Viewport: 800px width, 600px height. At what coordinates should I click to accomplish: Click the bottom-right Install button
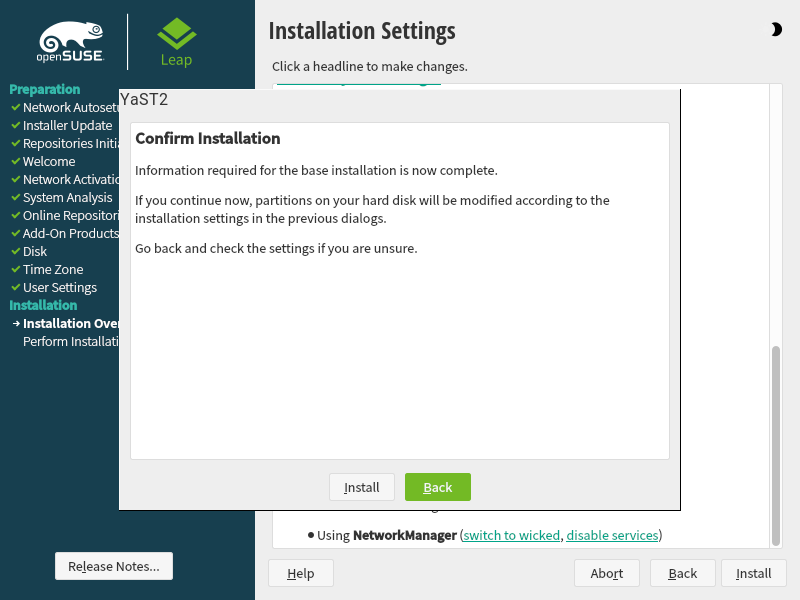click(753, 573)
